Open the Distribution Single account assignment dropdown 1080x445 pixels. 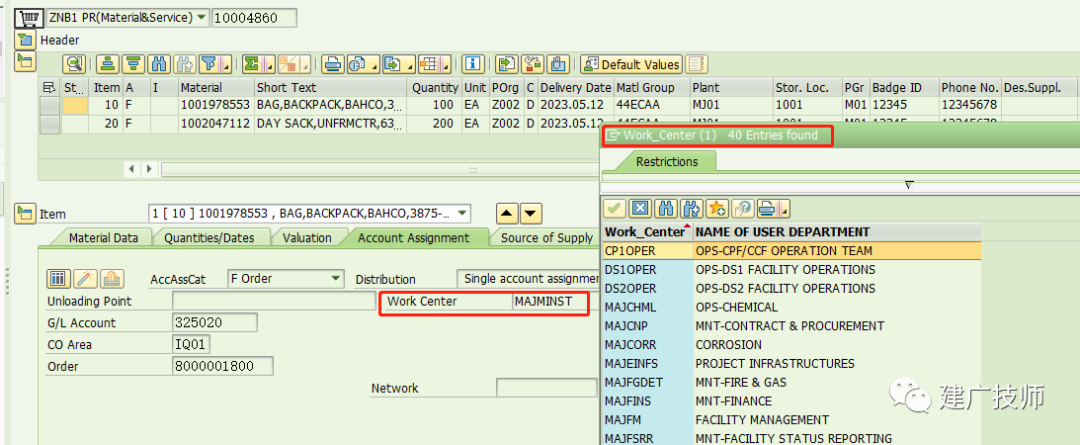(528, 279)
